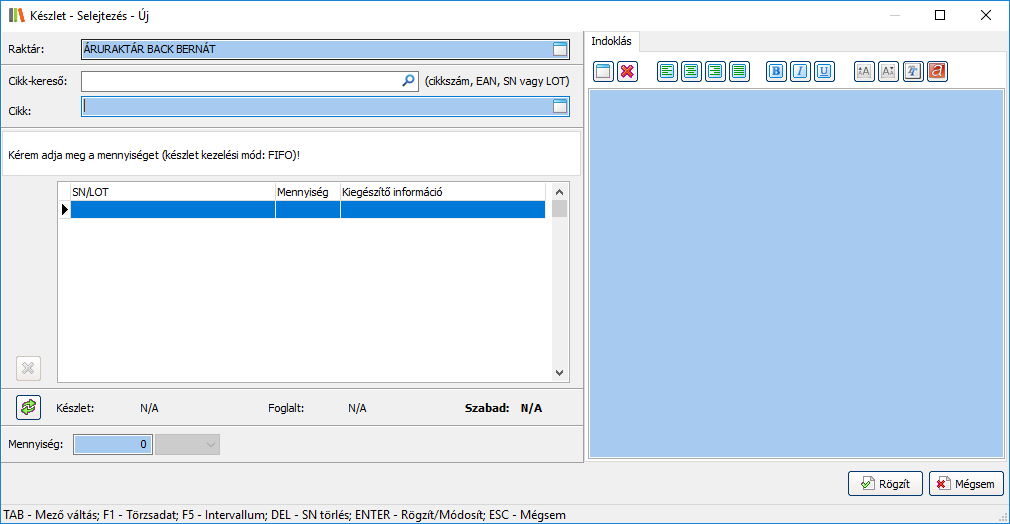Toggle bold formatting

tap(776, 71)
